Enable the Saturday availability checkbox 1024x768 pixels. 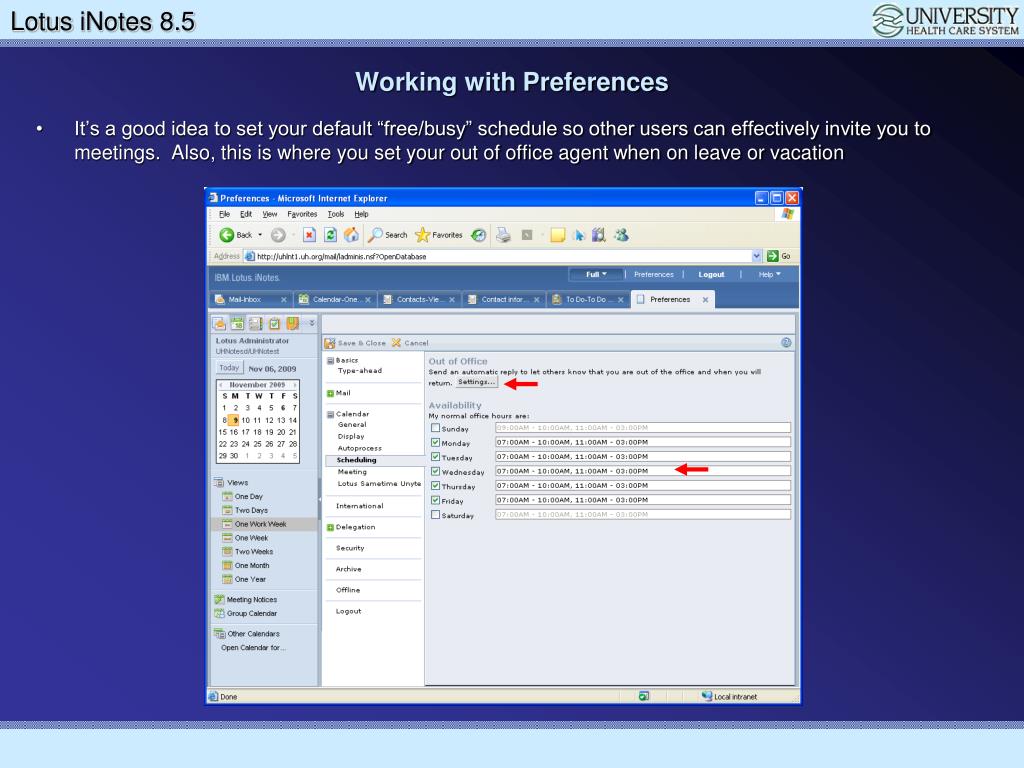pos(436,515)
